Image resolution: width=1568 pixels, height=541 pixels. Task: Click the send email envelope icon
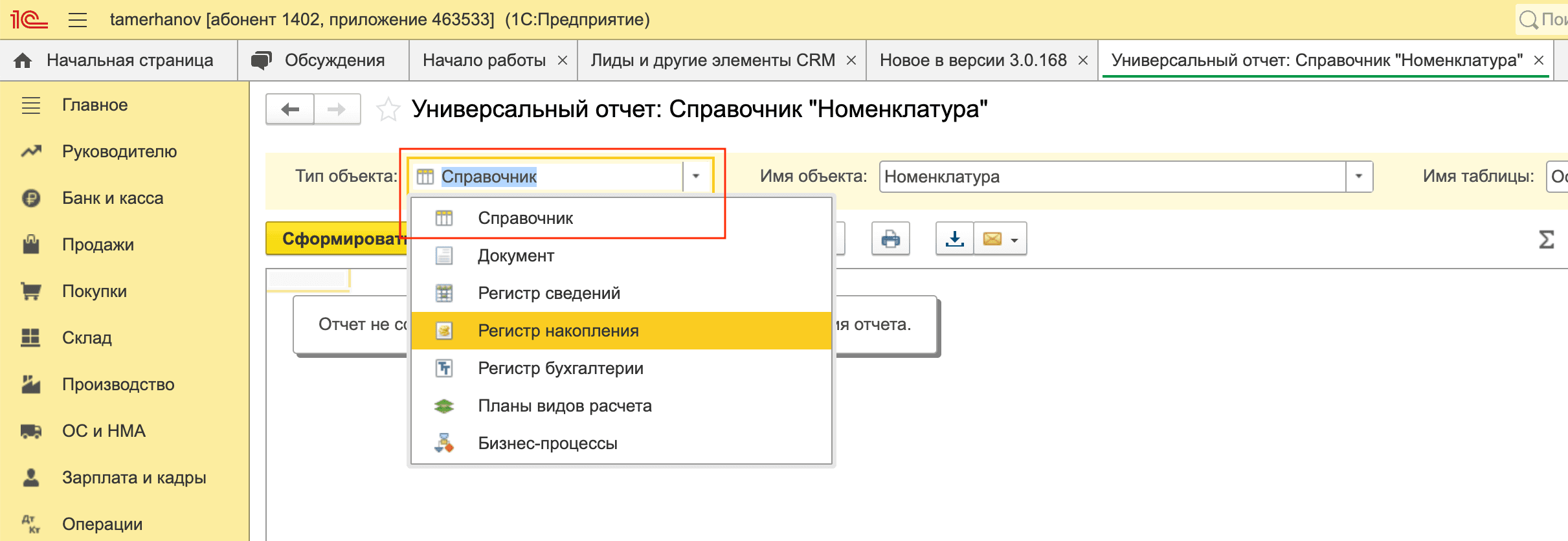(992, 239)
